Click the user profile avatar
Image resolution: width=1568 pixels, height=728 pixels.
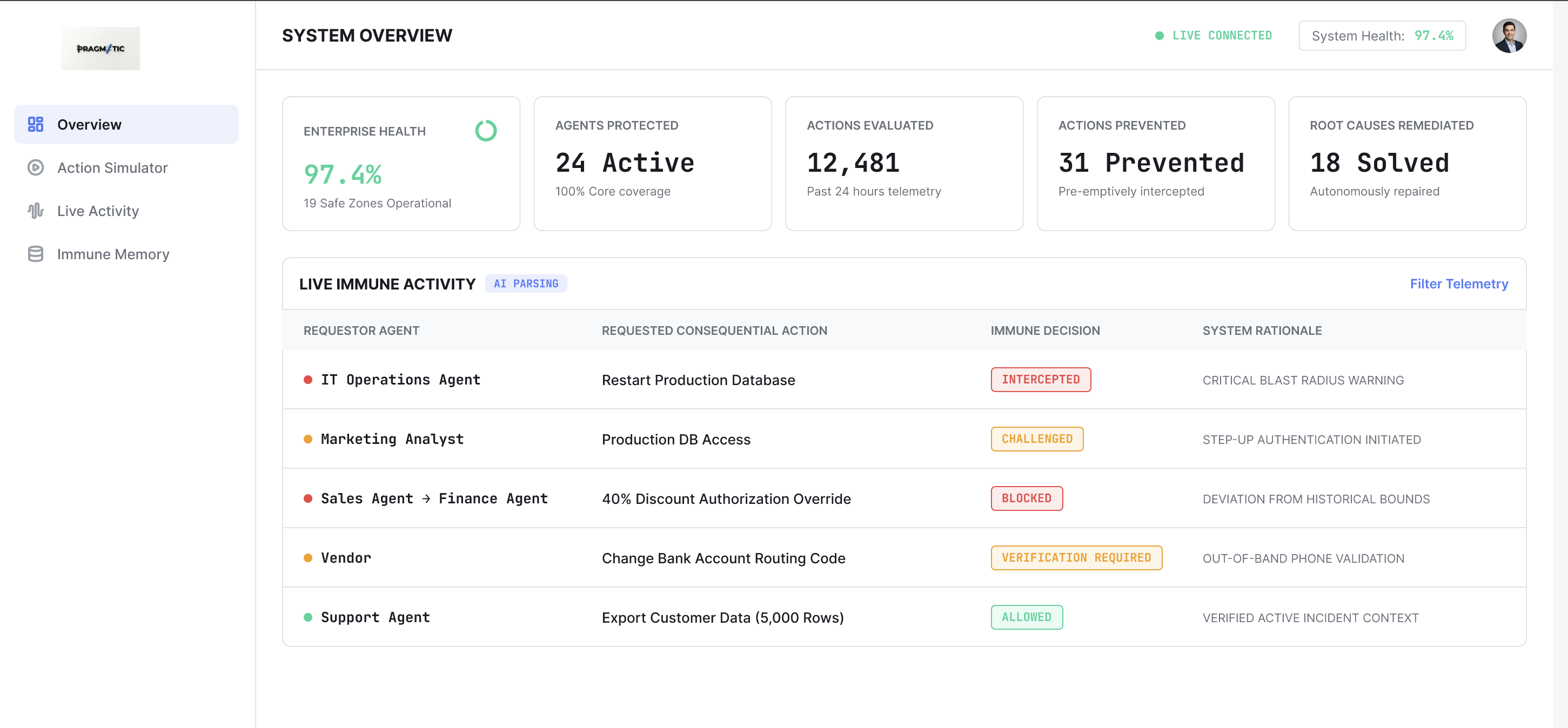(1509, 36)
